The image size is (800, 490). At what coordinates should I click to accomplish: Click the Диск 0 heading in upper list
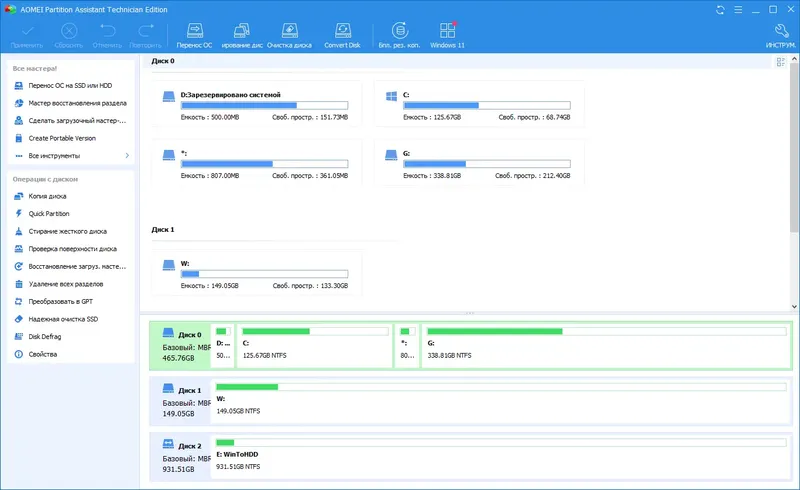tap(163, 61)
